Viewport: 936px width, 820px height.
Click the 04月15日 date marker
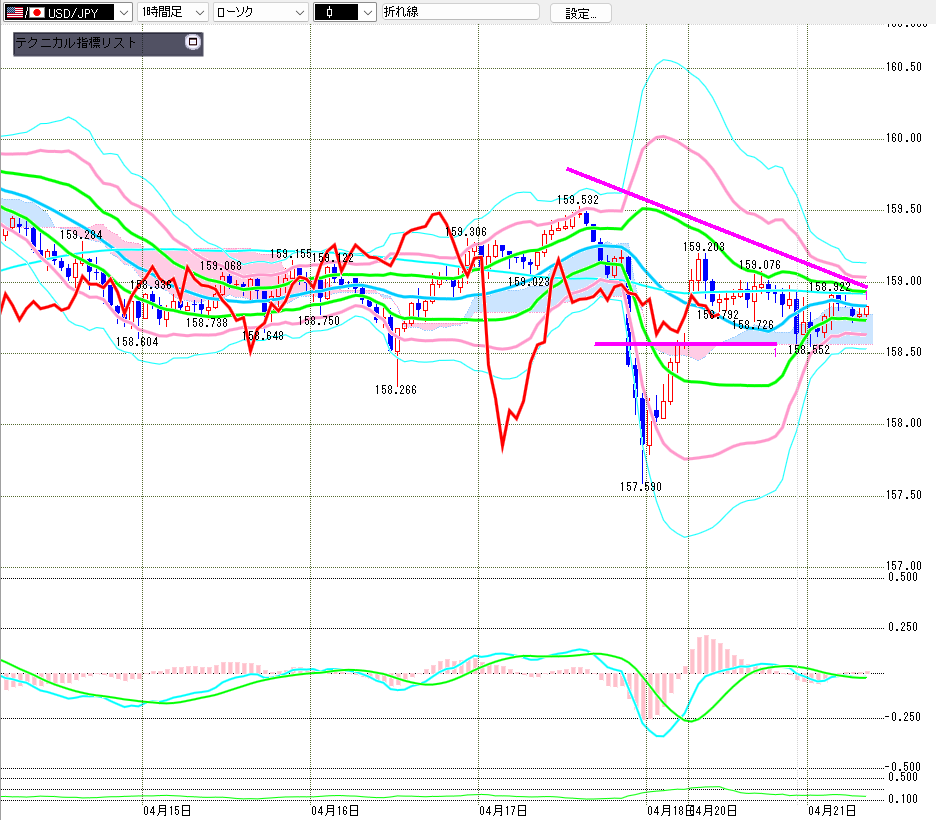pos(167,809)
